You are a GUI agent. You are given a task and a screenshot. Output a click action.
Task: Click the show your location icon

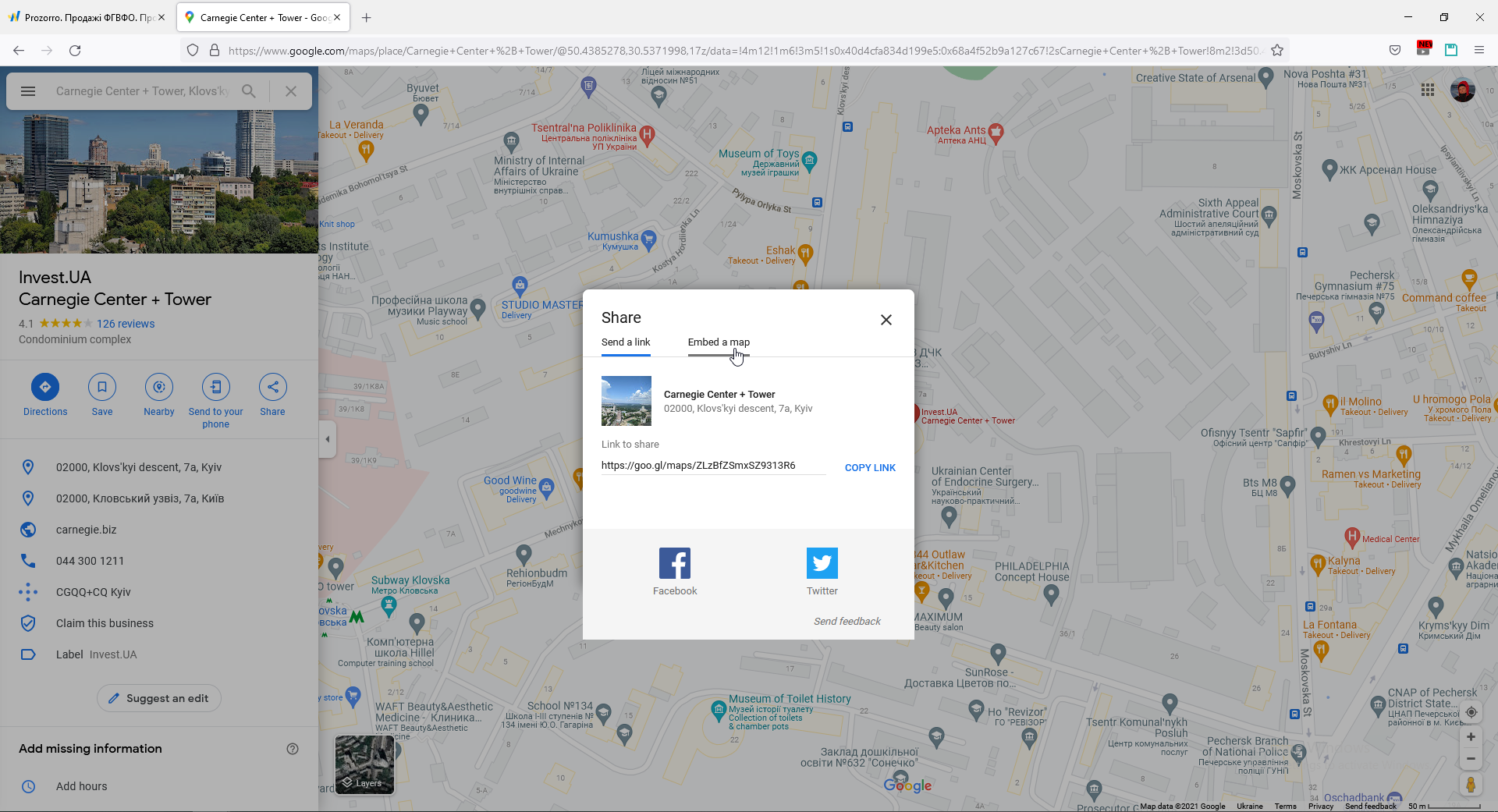[x=1471, y=712]
